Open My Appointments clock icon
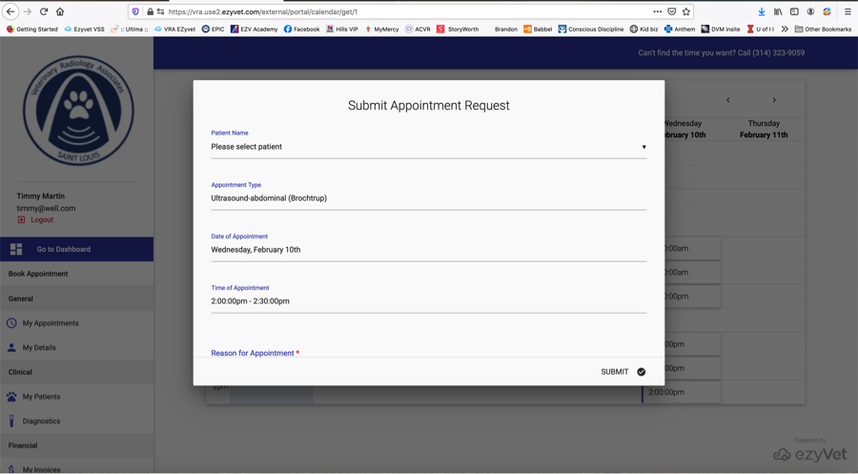 click(12, 323)
